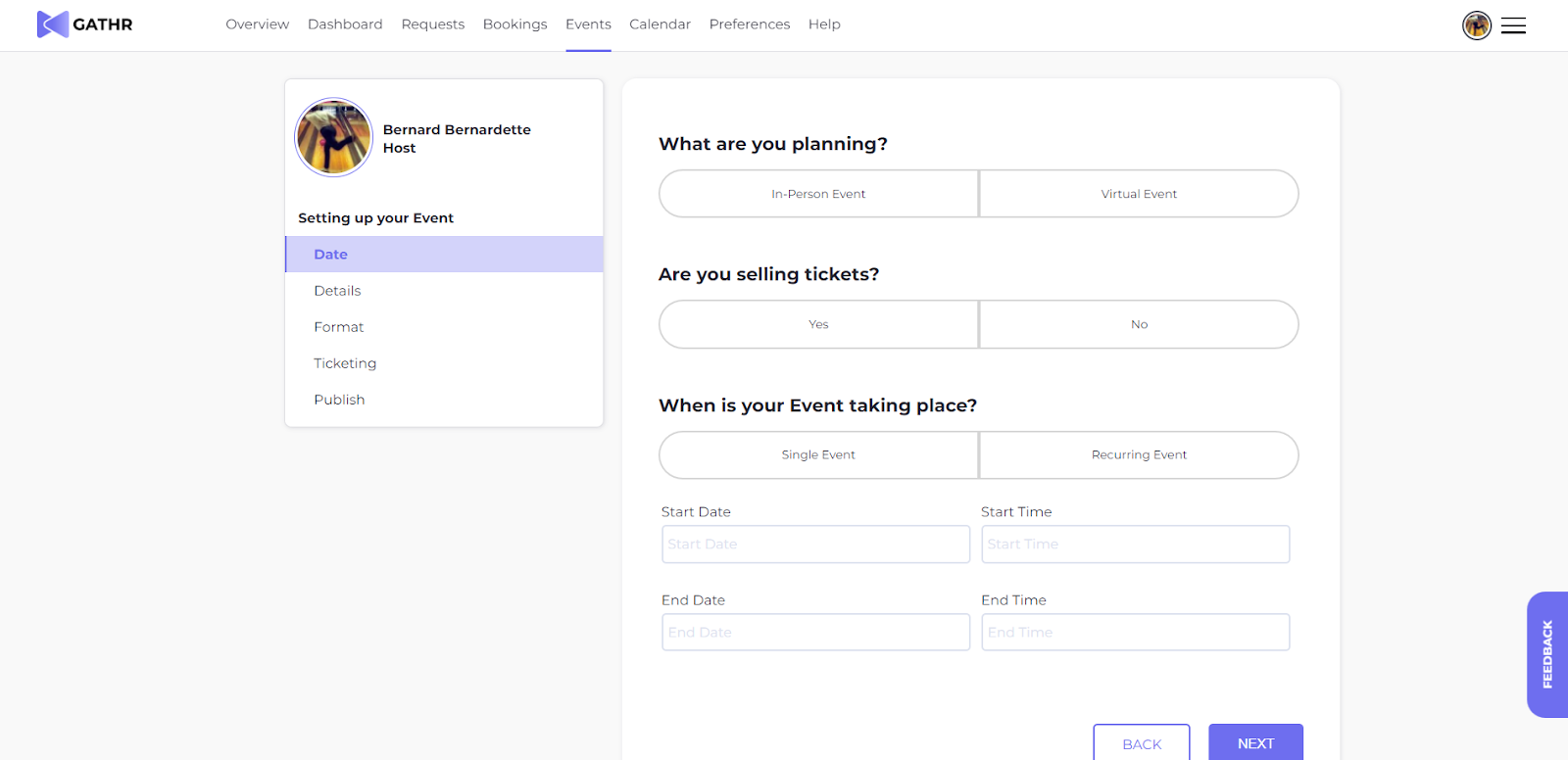Open the Start Date picker field
Viewport: 1568px width, 760px height.
815,545
